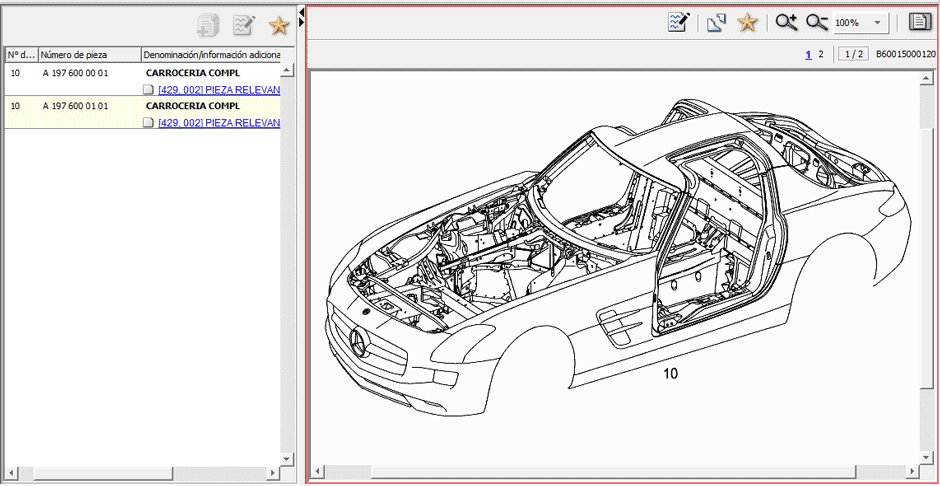Click the parts list scroll up arrow

pyautogui.click(x=287, y=71)
